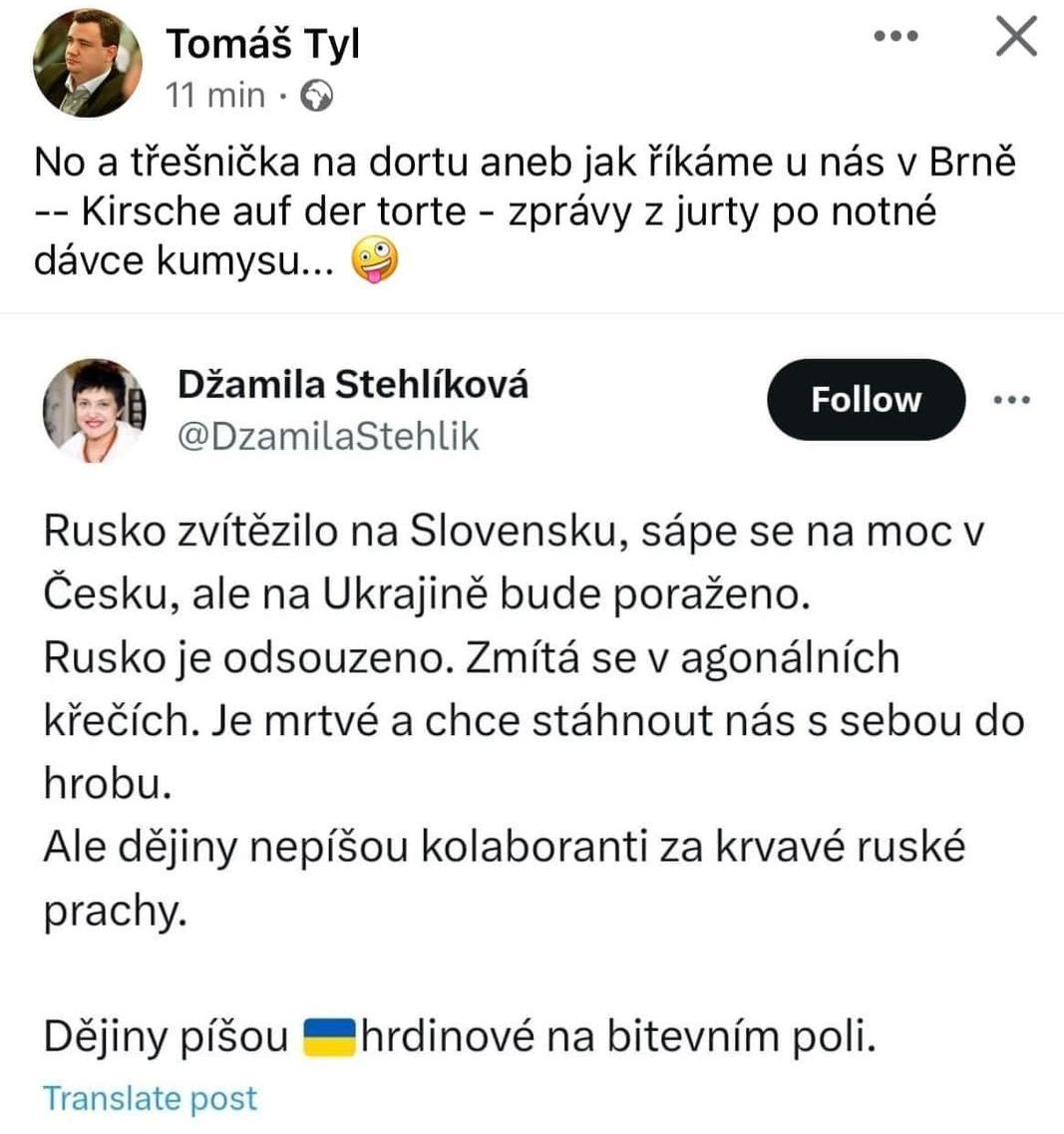Open the @DzamilaStehlik handle
The image size is (1064, 1134).
[x=328, y=436]
